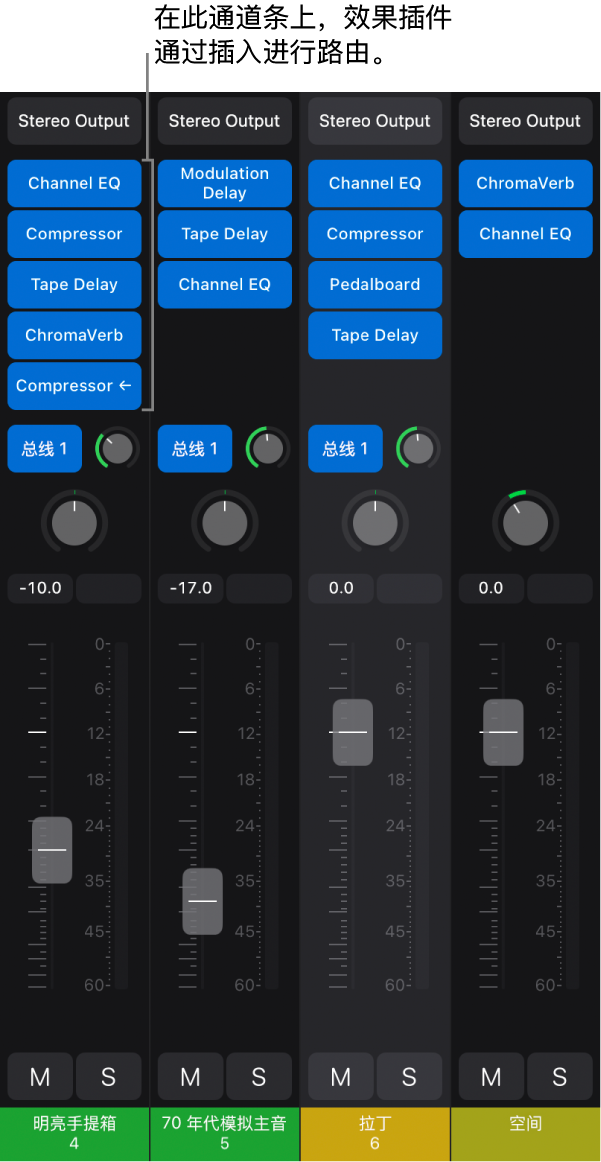This screenshot has width=601, height=1162.
Task: Mute the 明亮手提箱 channel
Action: [x=40, y=1076]
